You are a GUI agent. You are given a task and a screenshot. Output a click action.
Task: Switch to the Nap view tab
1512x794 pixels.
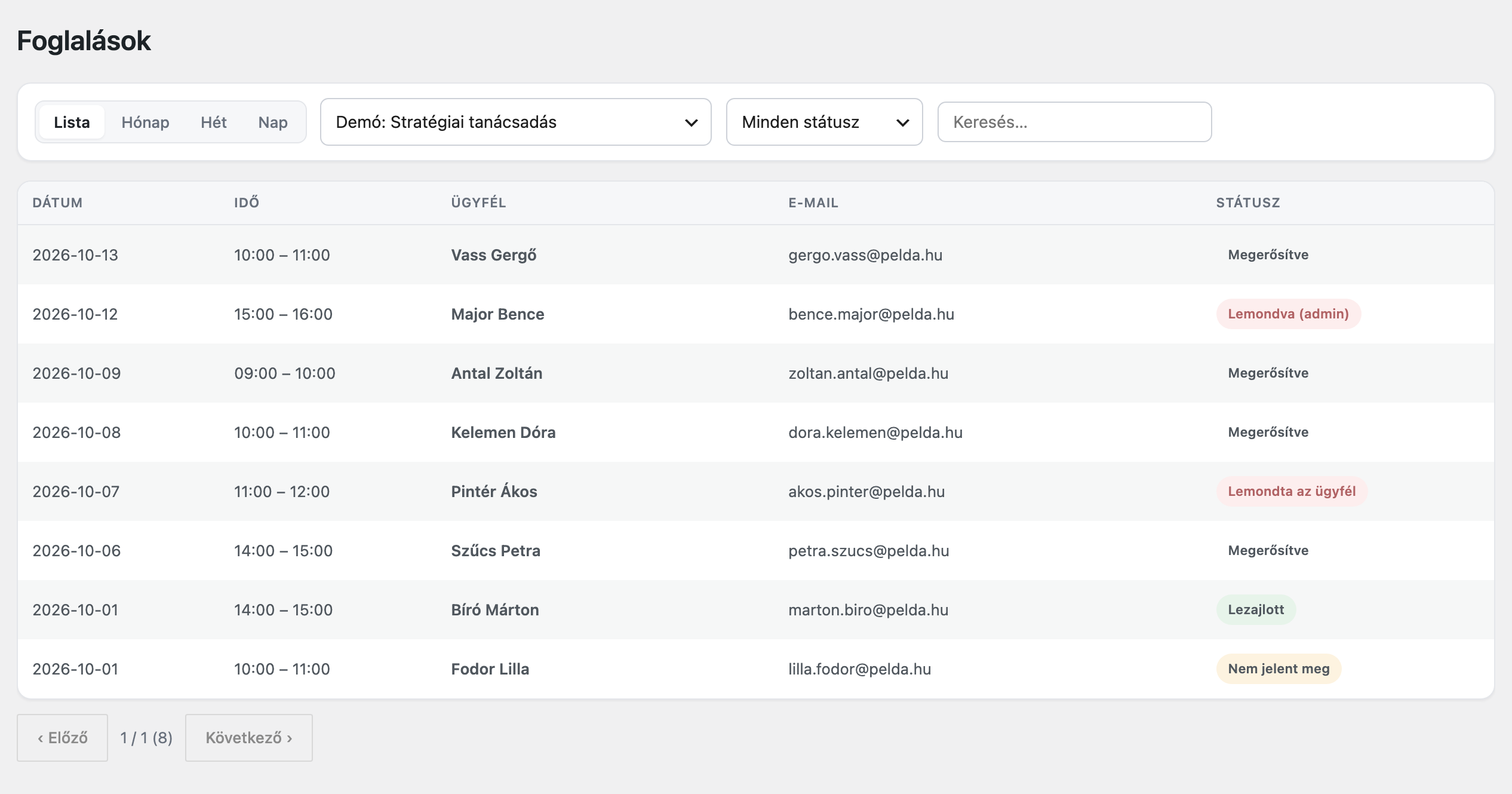273,122
